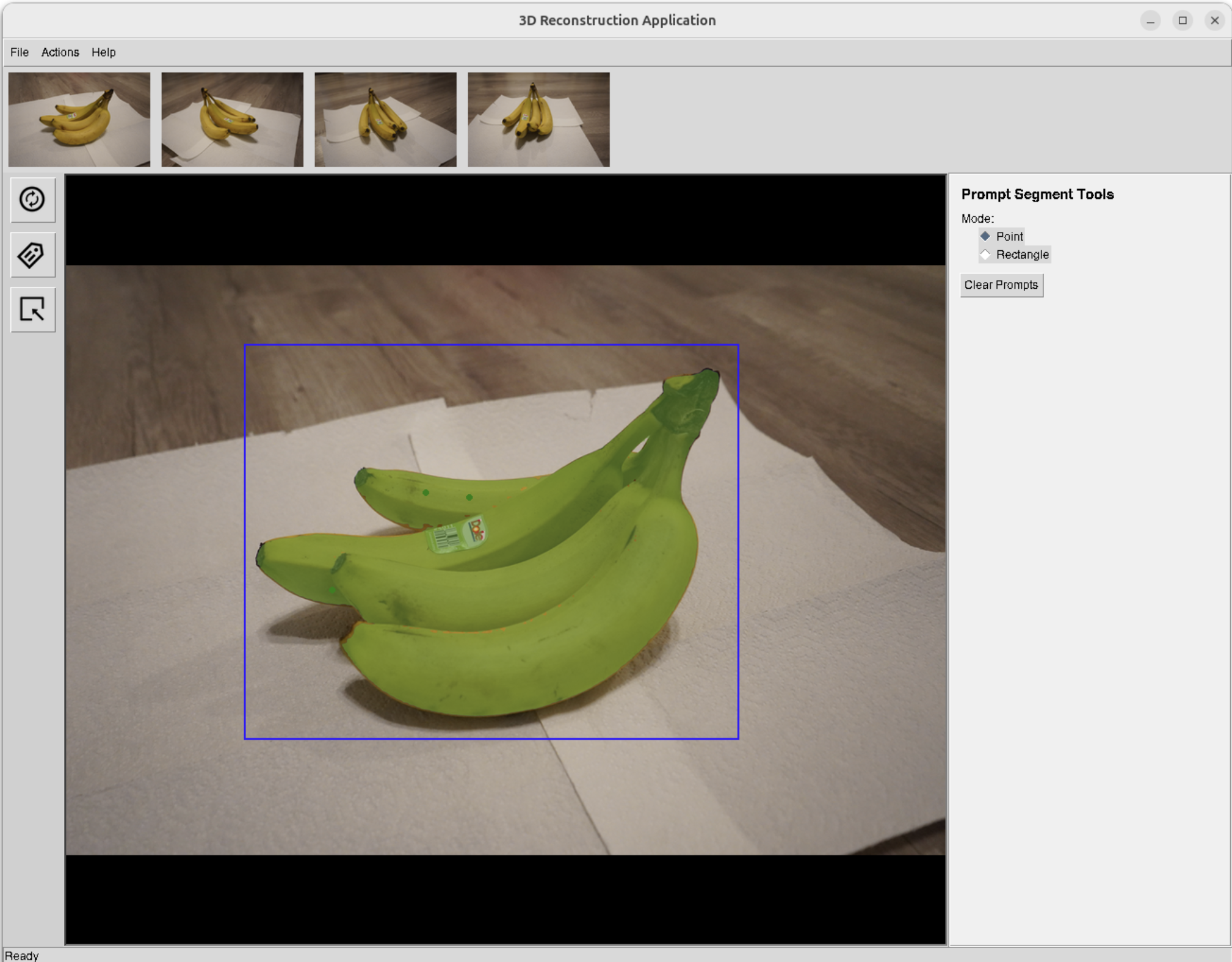Open the Help menu

coord(103,52)
